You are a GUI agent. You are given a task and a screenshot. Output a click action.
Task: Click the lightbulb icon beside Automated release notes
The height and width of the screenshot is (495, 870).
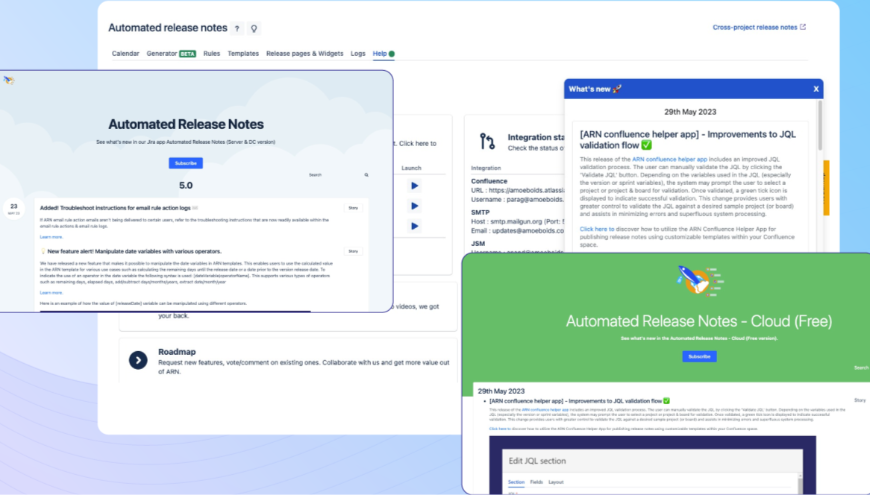[254, 28]
